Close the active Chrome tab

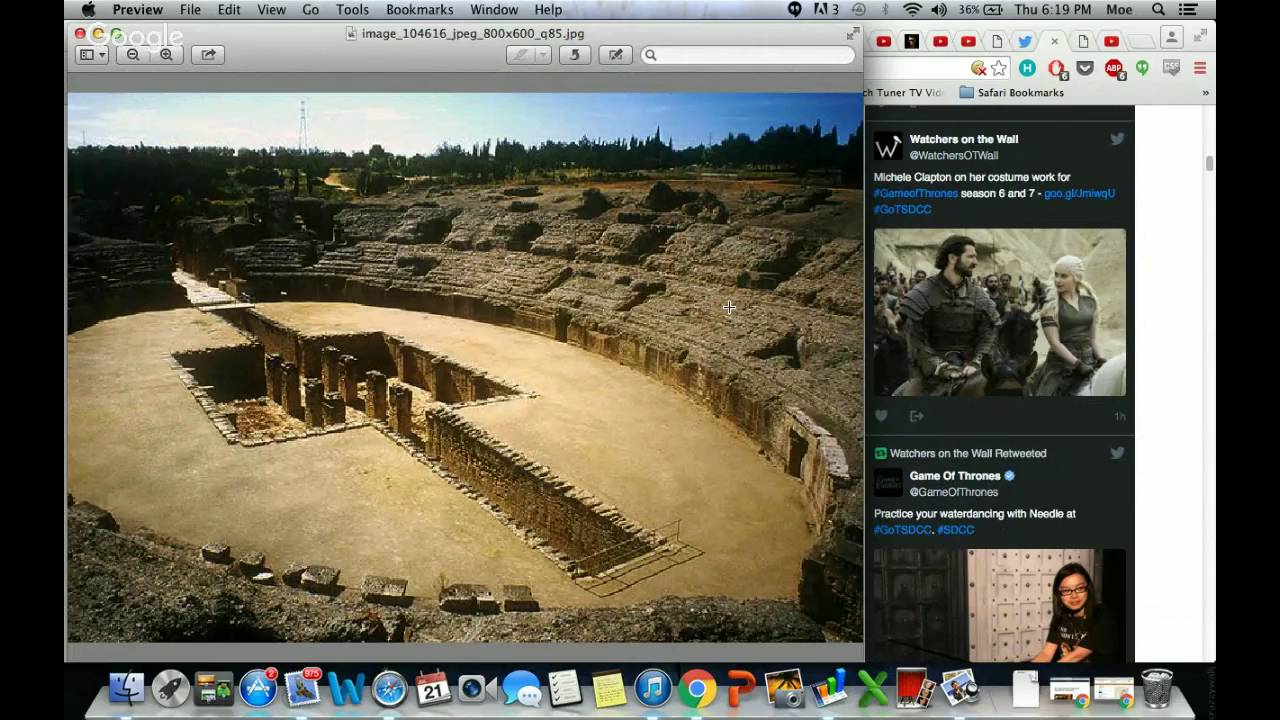1054,41
